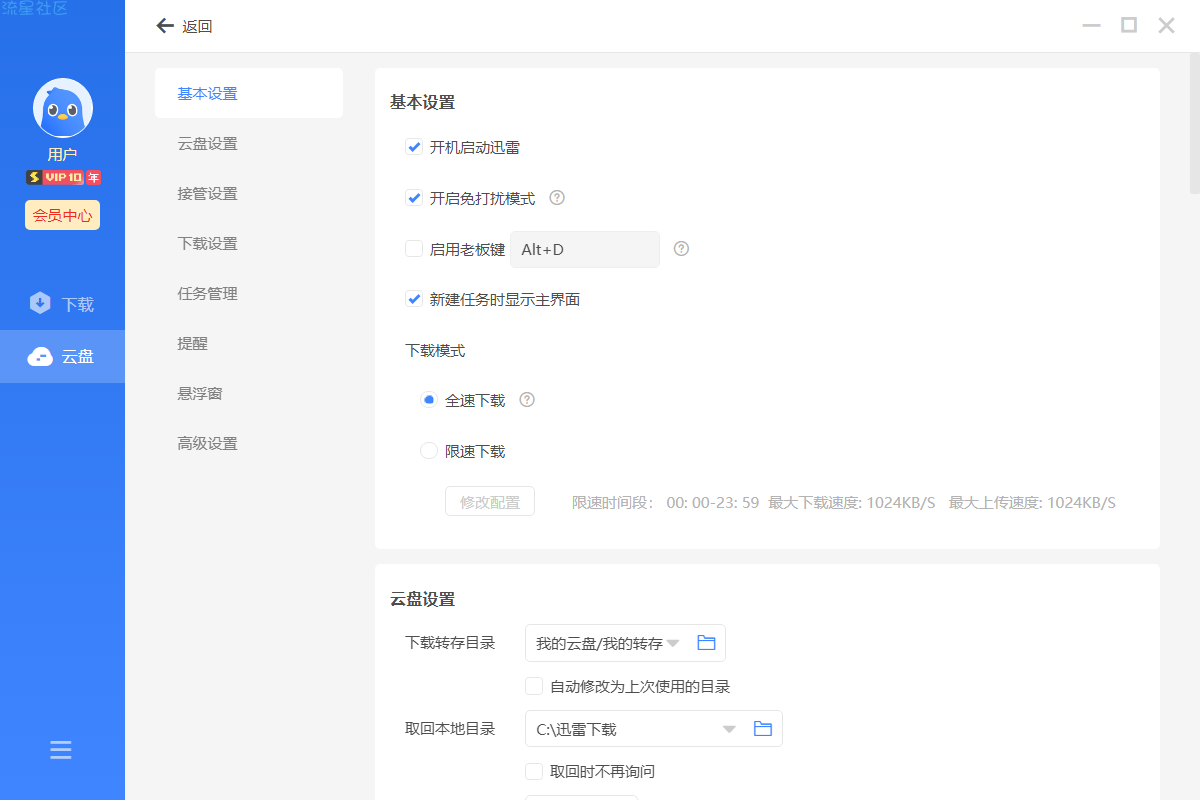The width and height of the screenshot is (1200, 800).
Task: Click help icon beside 开启免打扰模式
Action: click(x=558, y=198)
